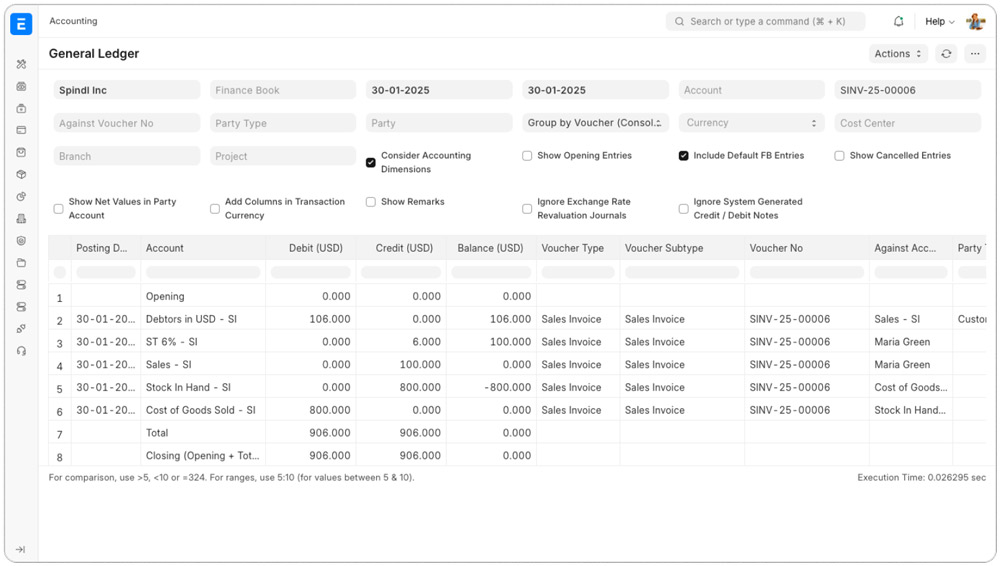Viewport: 1000px width, 566px height.
Task: Select the Stock In Hand - SI cell
Action: [203, 387]
